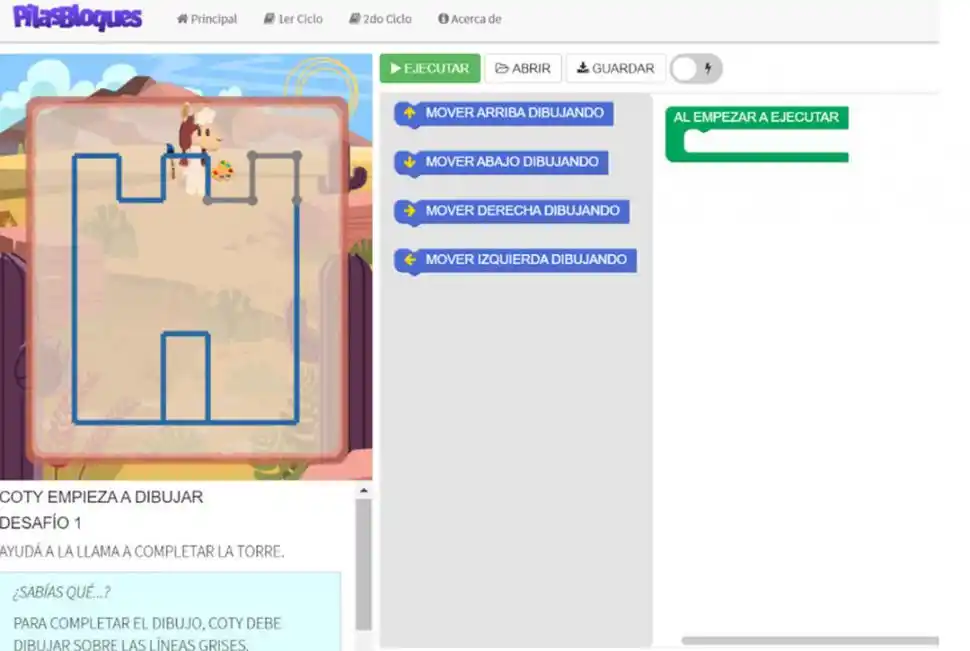Open the Principal home page

207,19
